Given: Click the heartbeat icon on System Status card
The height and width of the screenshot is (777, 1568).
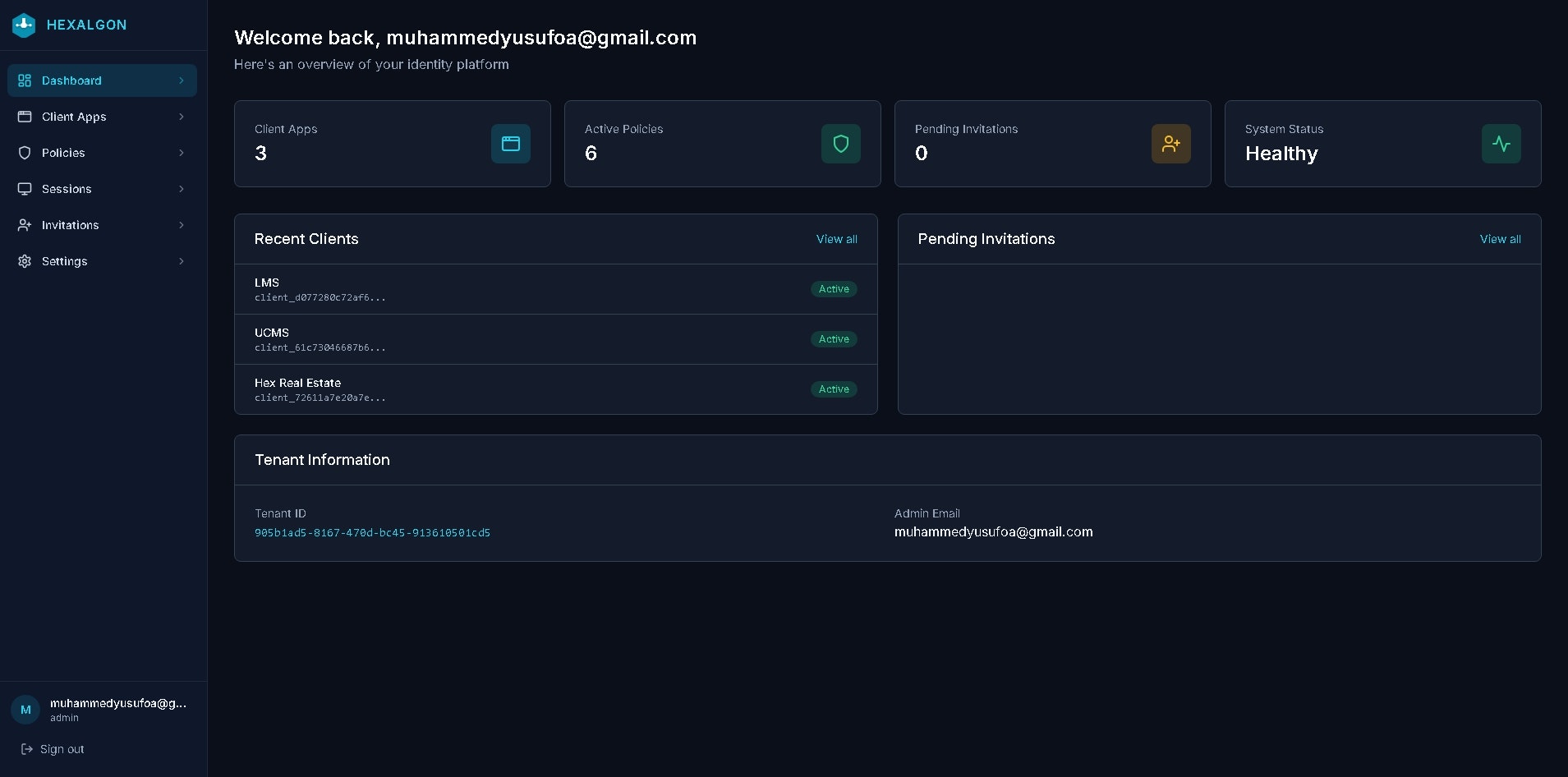Looking at the screenshot, I should click(x=1501, y=143).
